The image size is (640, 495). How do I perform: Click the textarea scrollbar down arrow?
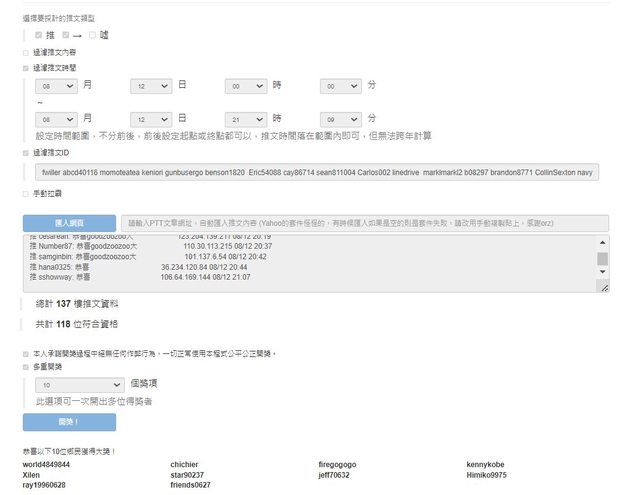602,273
